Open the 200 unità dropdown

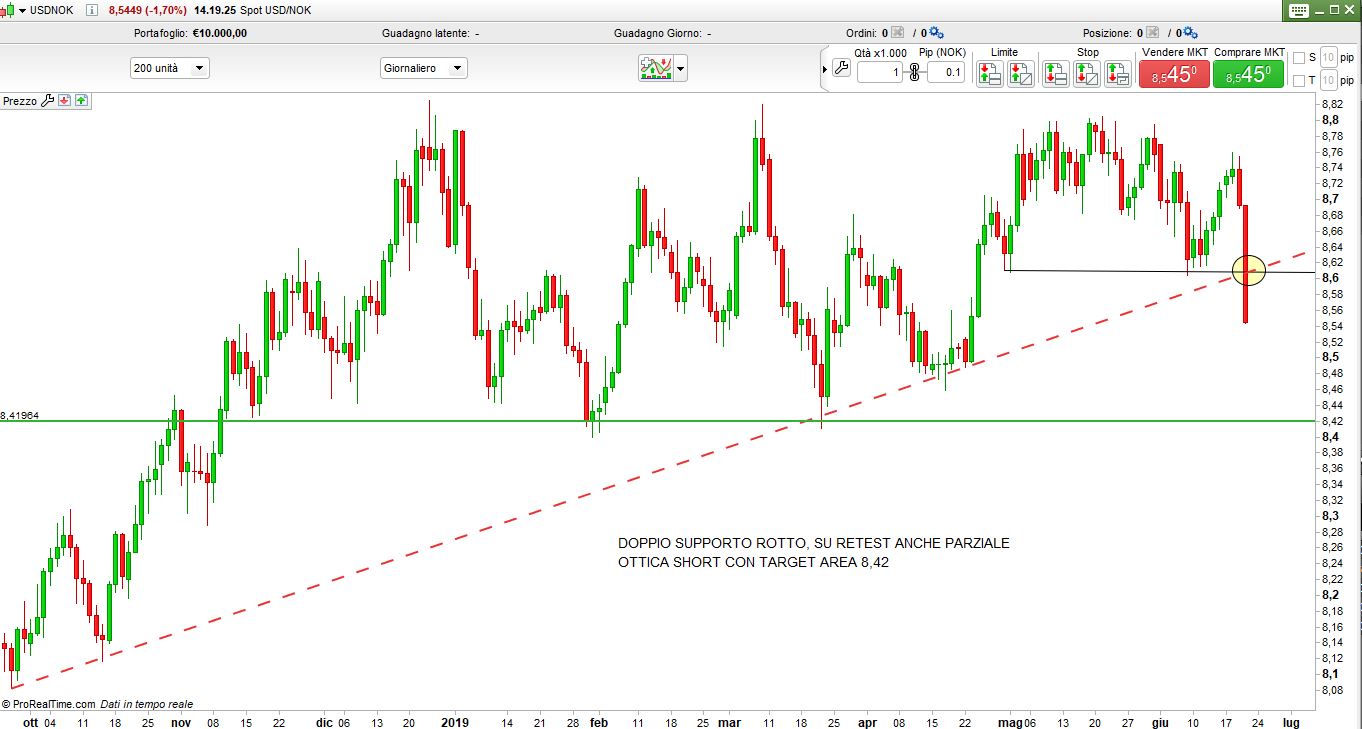[x=169, y=69]
